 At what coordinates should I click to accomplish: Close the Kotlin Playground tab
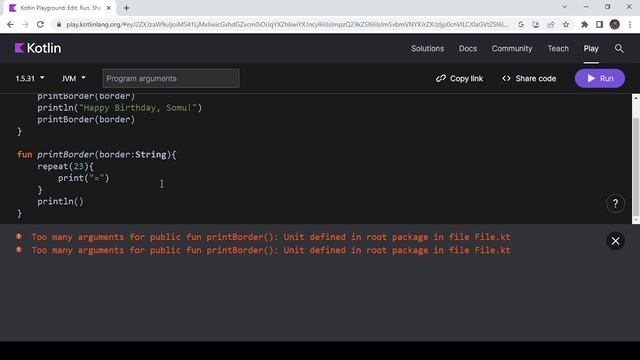pos(109,8)
